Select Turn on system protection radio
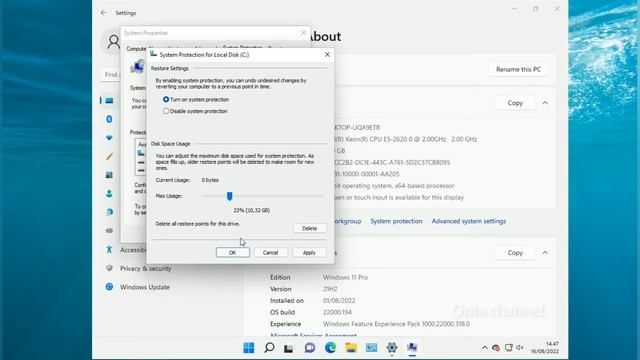Image resolution: width=640 pixels, height=360 pixels. click(x=166, y=99)
